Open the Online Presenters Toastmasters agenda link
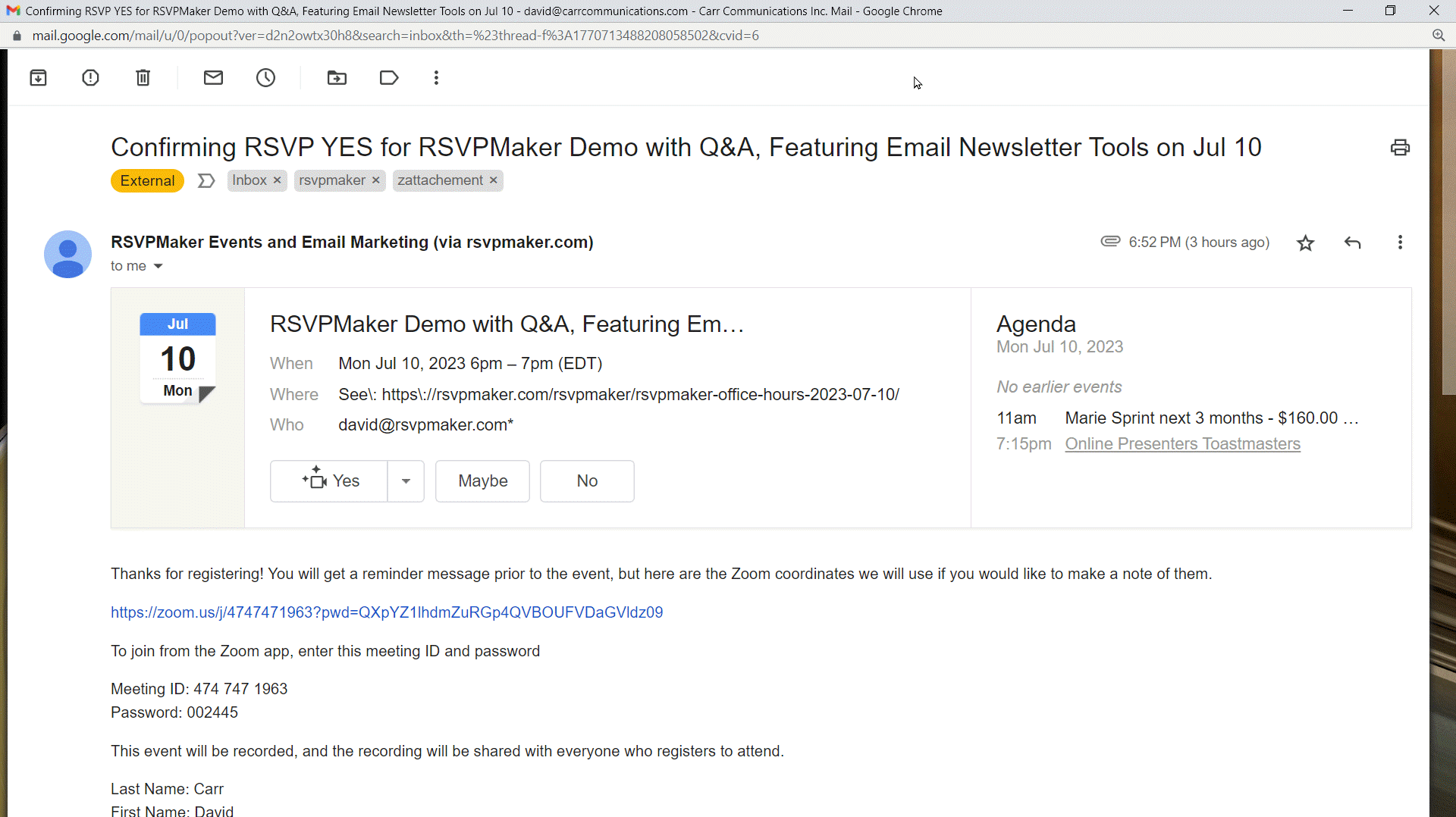This screenshot has height=817, width=1456. pos(1182,444)
